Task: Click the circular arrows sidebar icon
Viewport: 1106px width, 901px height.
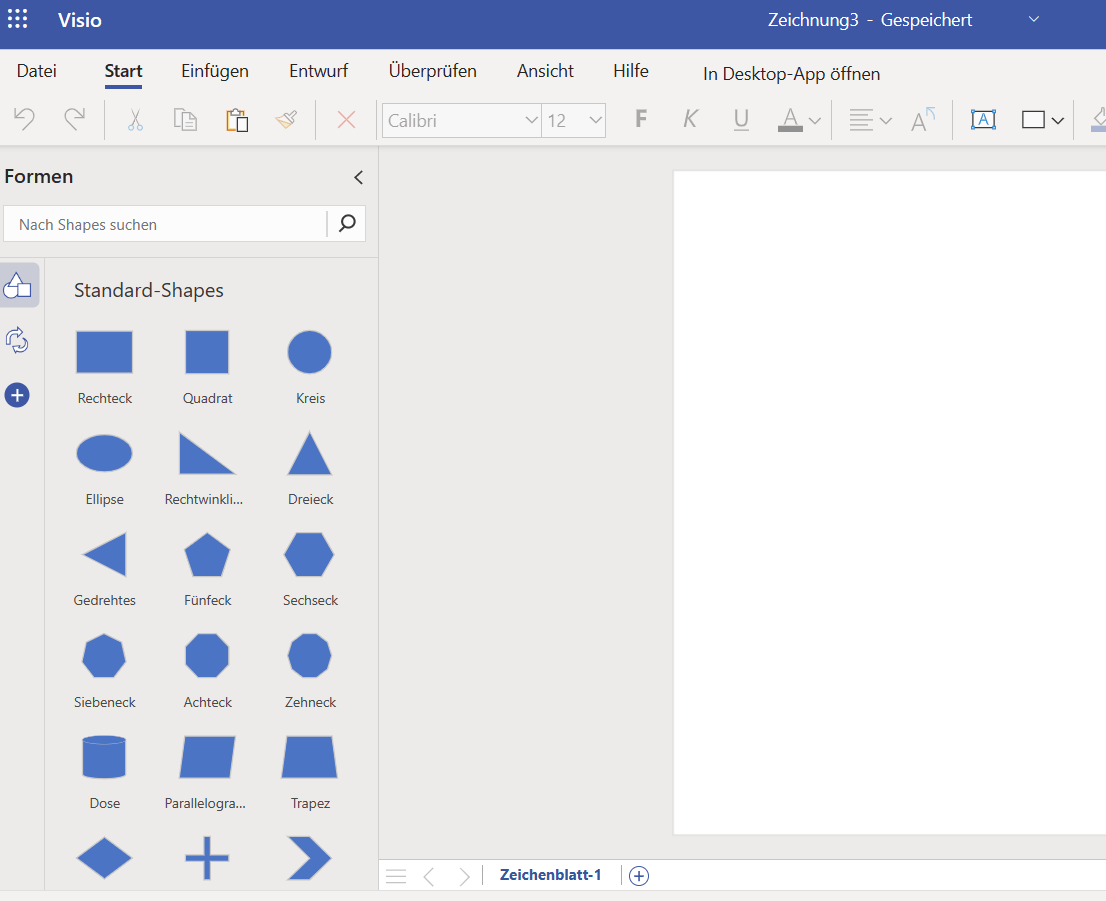Action: pyautogui.click(x=17, y=340)
